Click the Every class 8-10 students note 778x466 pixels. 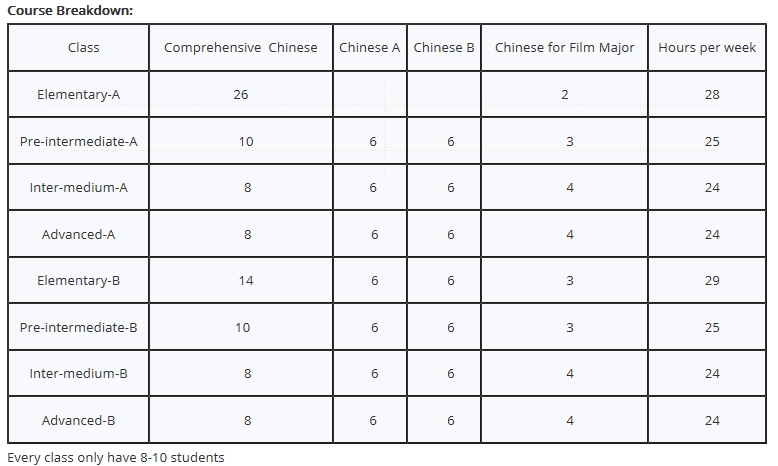pyautogui.click(x=116, y=457)
